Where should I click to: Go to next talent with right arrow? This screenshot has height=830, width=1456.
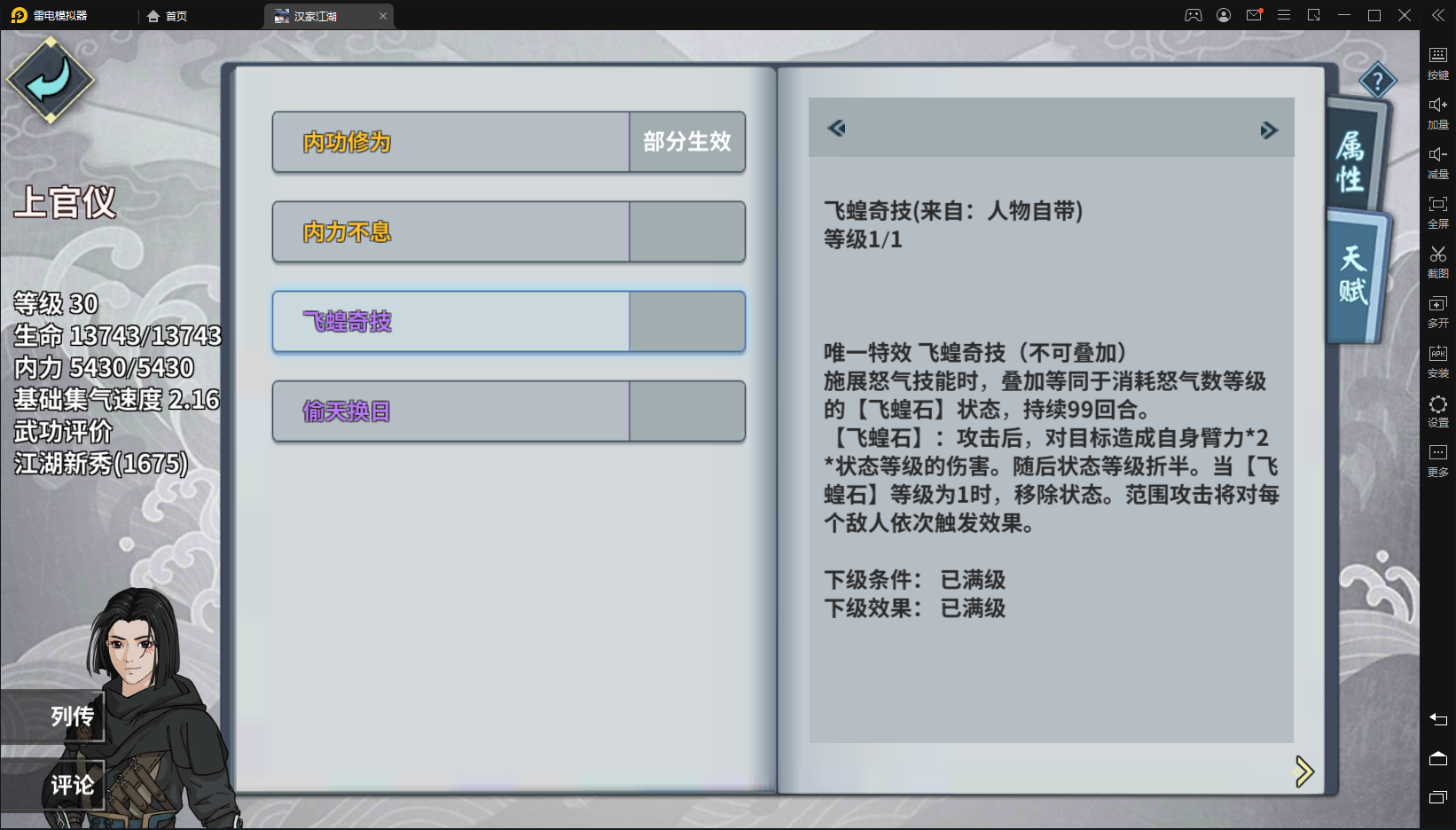(x=1269, y=130)
